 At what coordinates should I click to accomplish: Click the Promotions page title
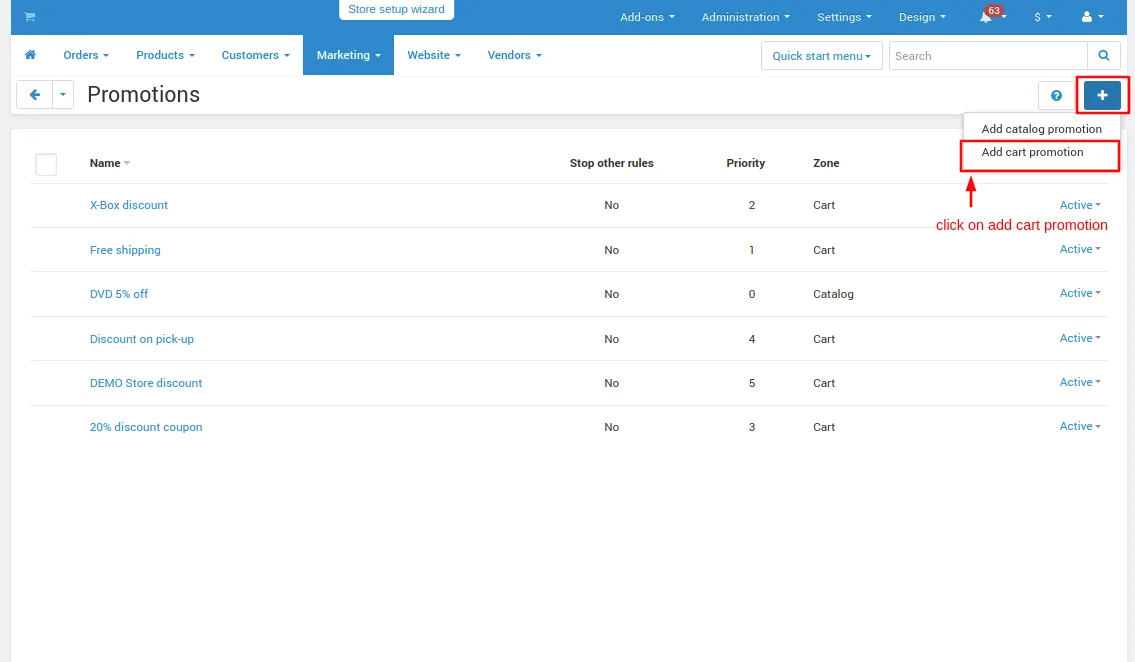click(143, 95)
